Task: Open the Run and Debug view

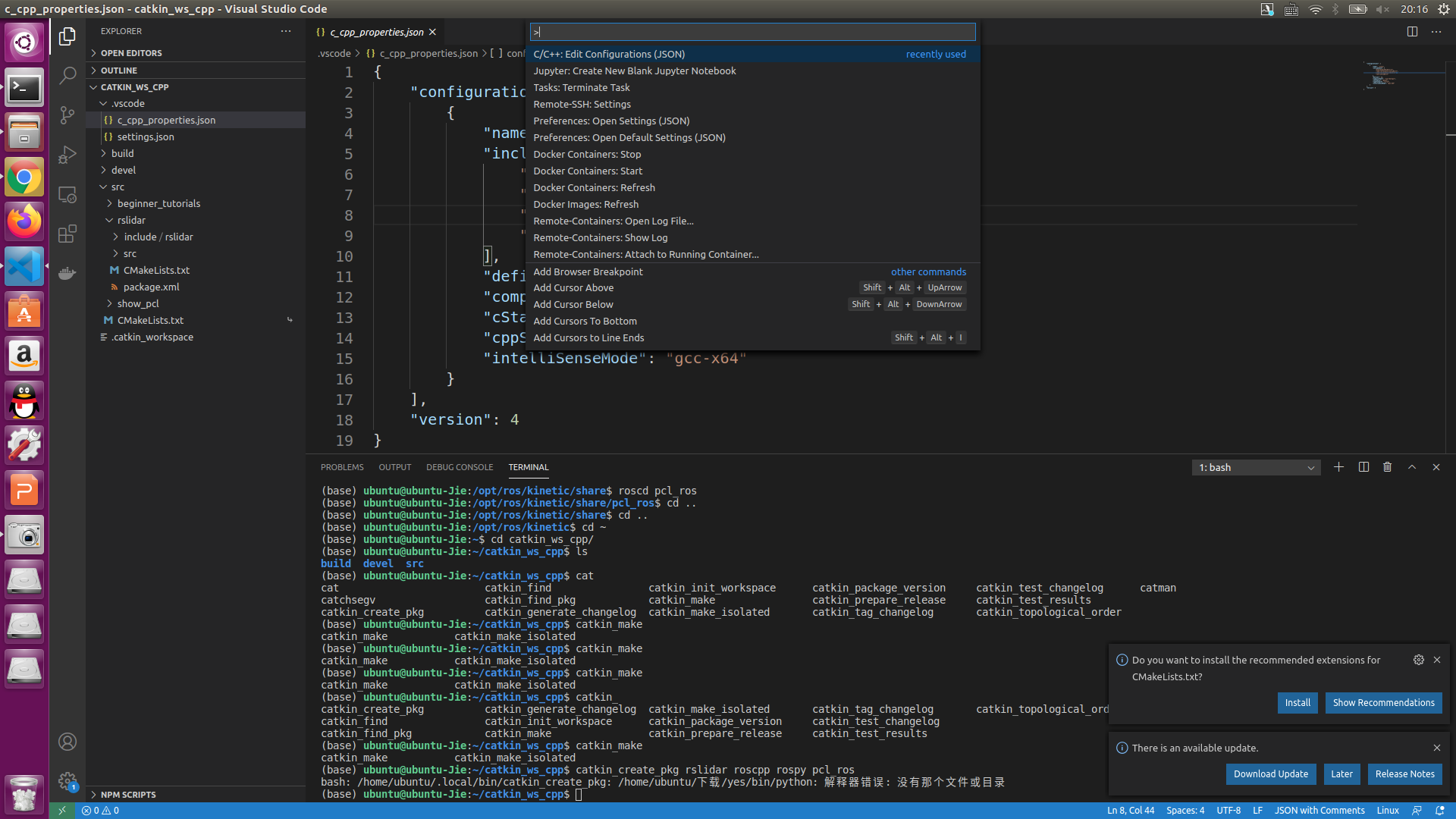Action: point(67,155)
